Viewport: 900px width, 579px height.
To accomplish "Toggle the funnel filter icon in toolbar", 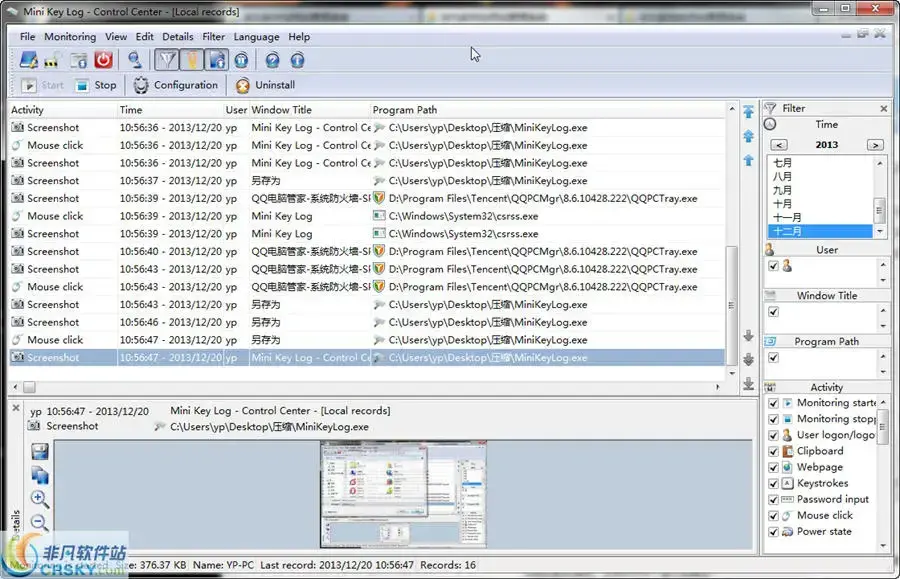I will [166, 60].
